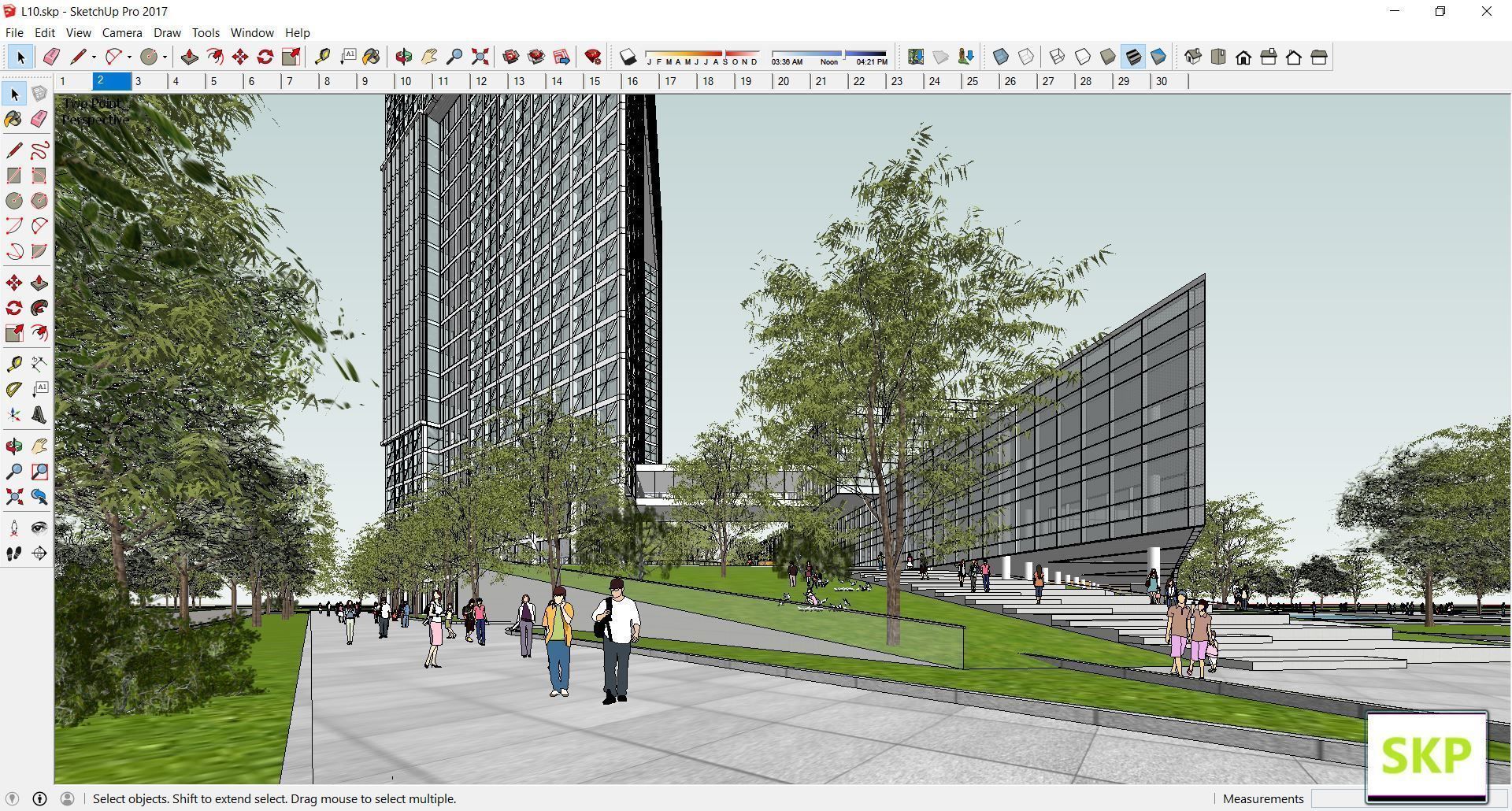This screenshot has width=1512, height=811.
Task: Switch to Front view house icon
Action: point(1243,57)
